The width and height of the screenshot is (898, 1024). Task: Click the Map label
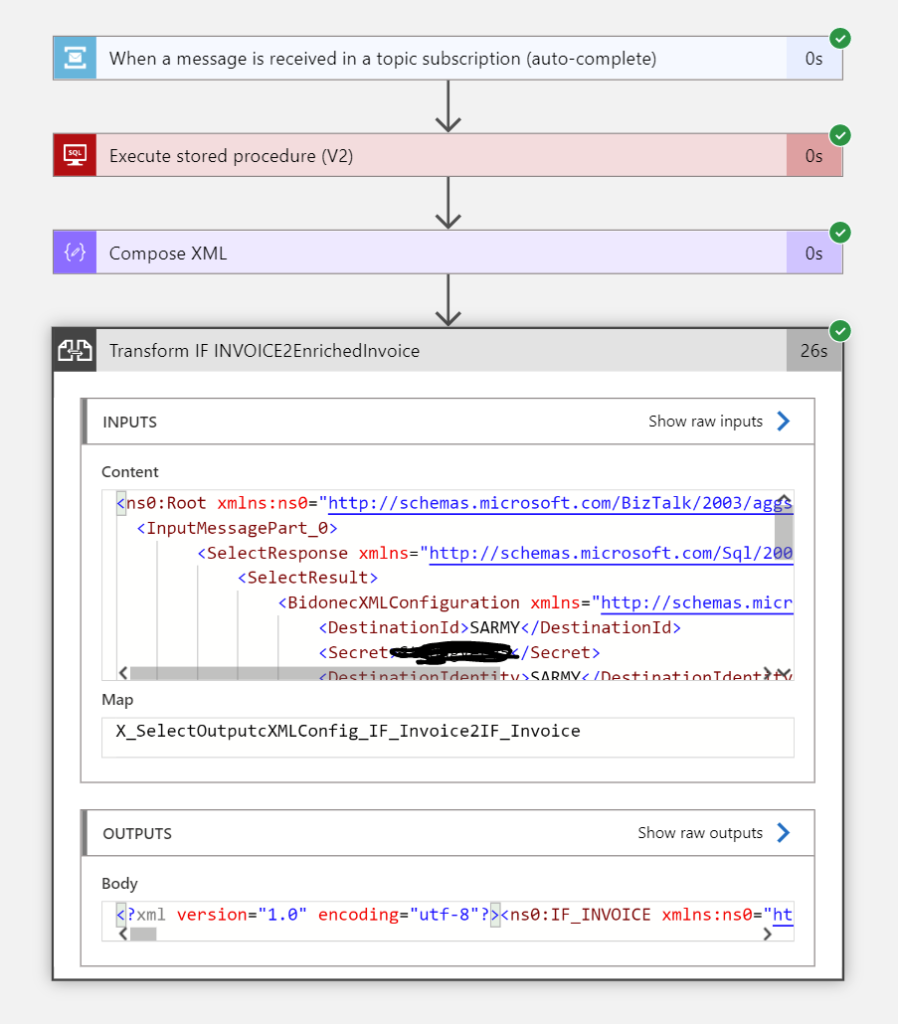click(118, 699)
